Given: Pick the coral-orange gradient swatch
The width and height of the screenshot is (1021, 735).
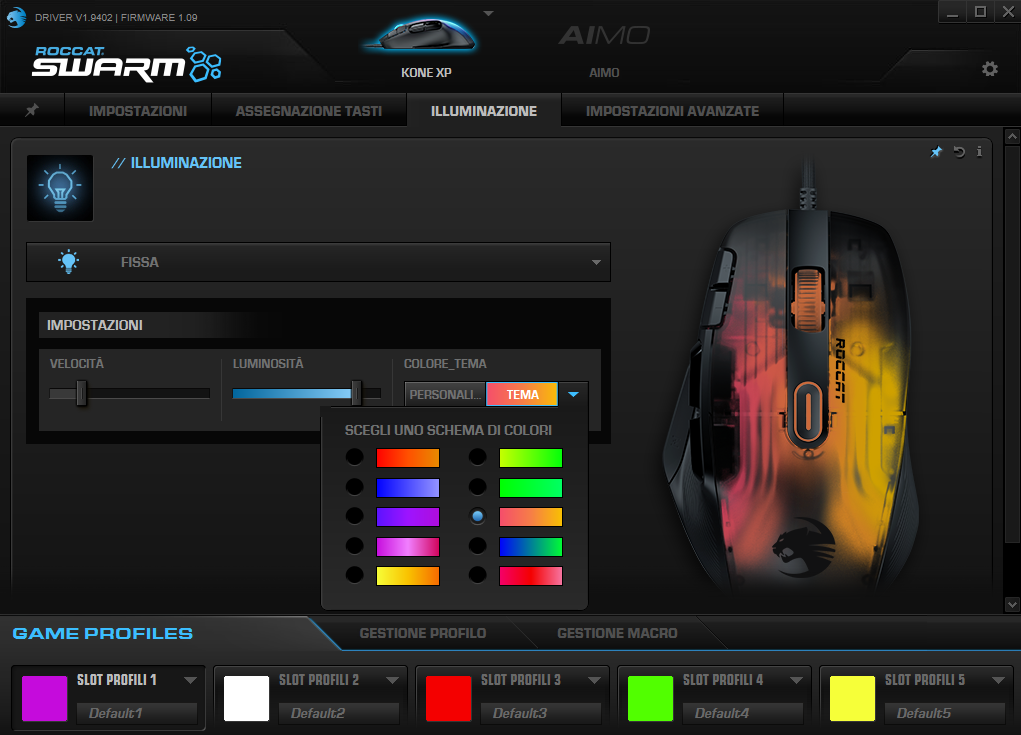Looking at the screenshot, I should tap(531, 517).
